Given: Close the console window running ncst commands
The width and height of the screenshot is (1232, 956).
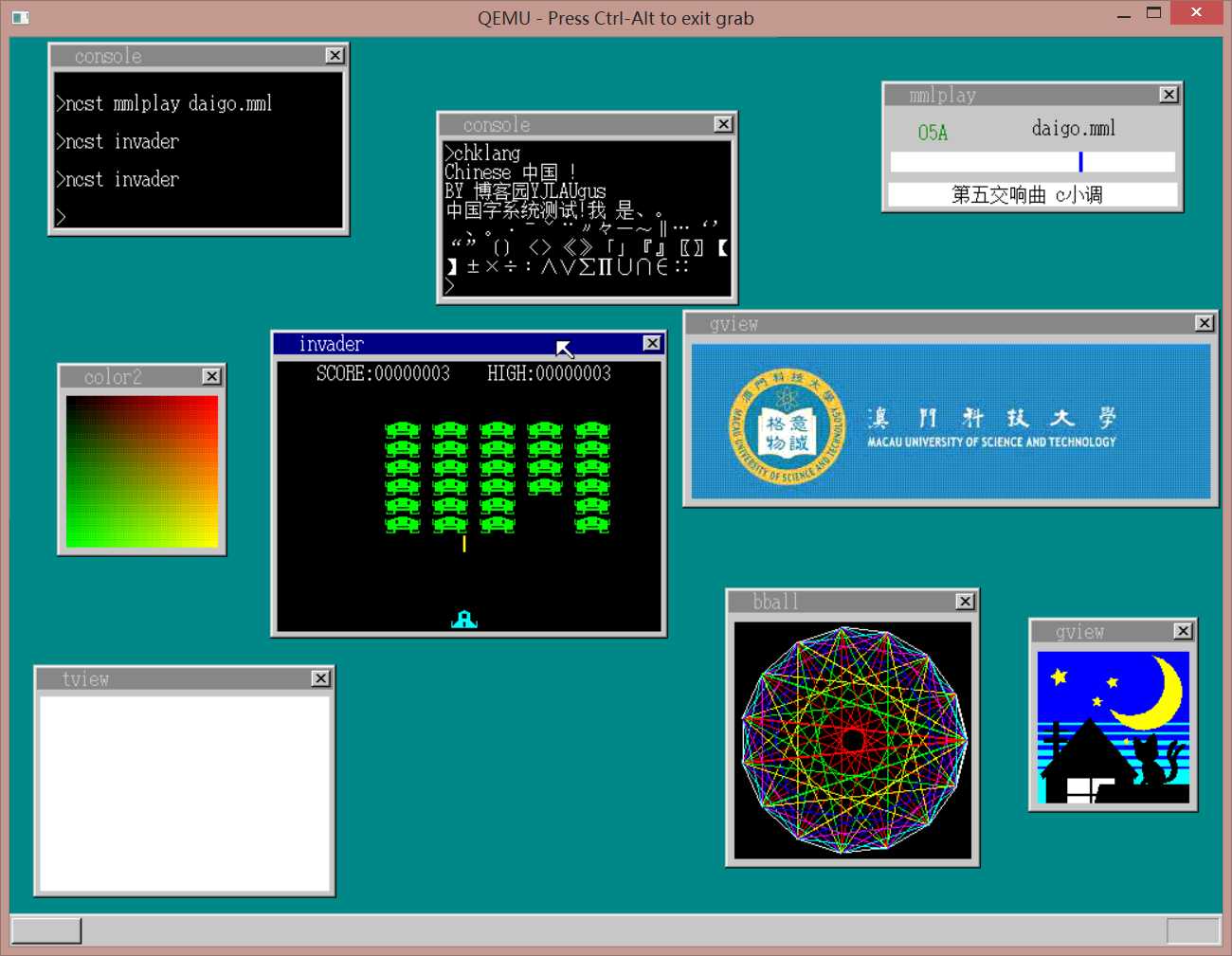Looking at the screenshot, I should pos(335,56).
